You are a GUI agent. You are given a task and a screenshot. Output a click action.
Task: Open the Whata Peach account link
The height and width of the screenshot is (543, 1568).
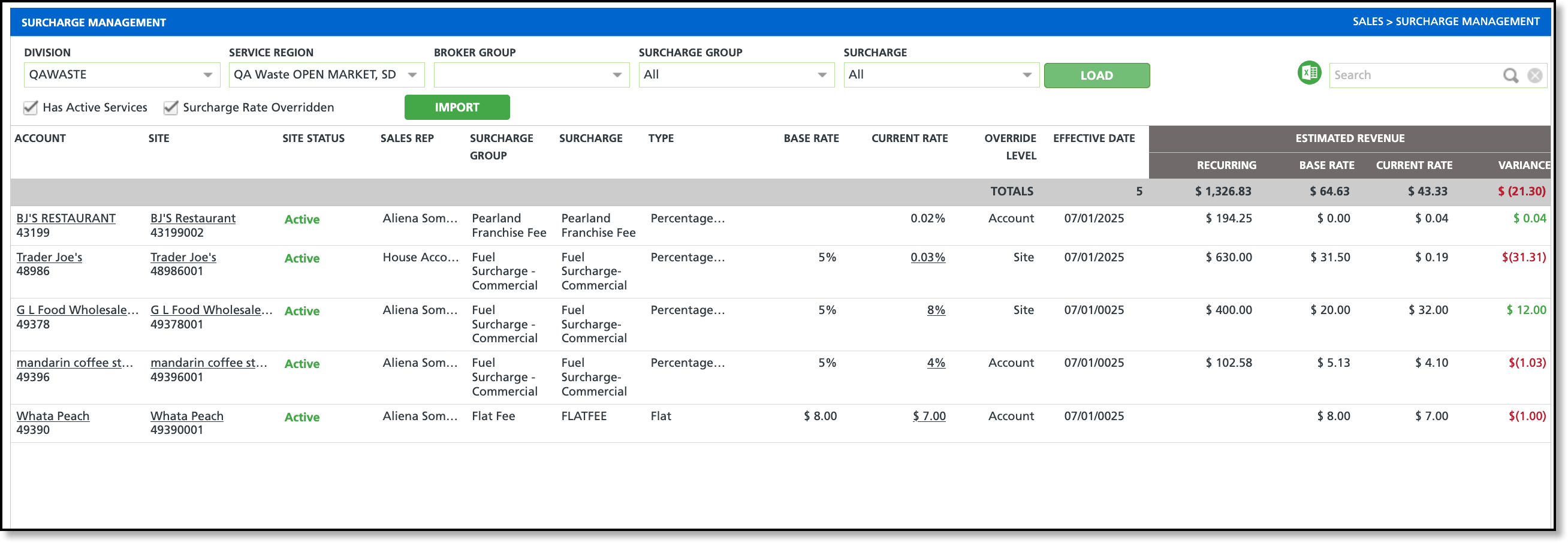(x=53, y=417)
